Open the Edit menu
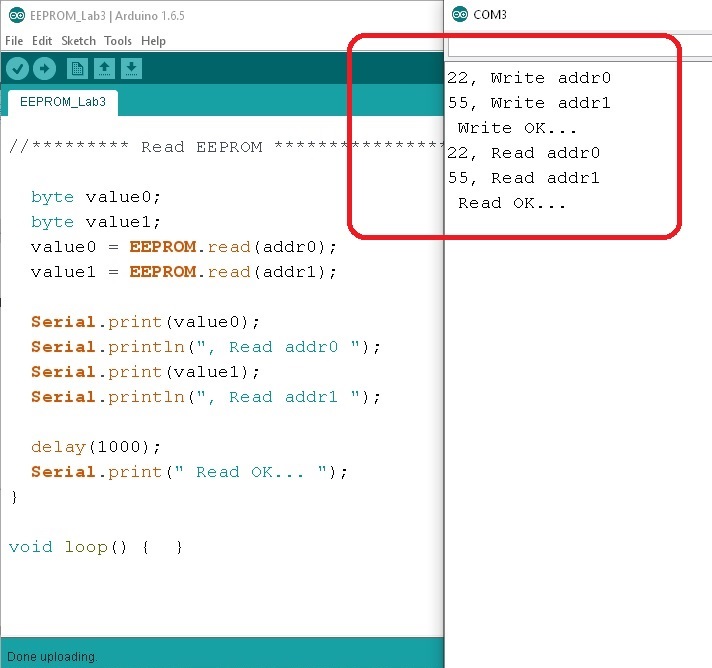 click(42, 41)
